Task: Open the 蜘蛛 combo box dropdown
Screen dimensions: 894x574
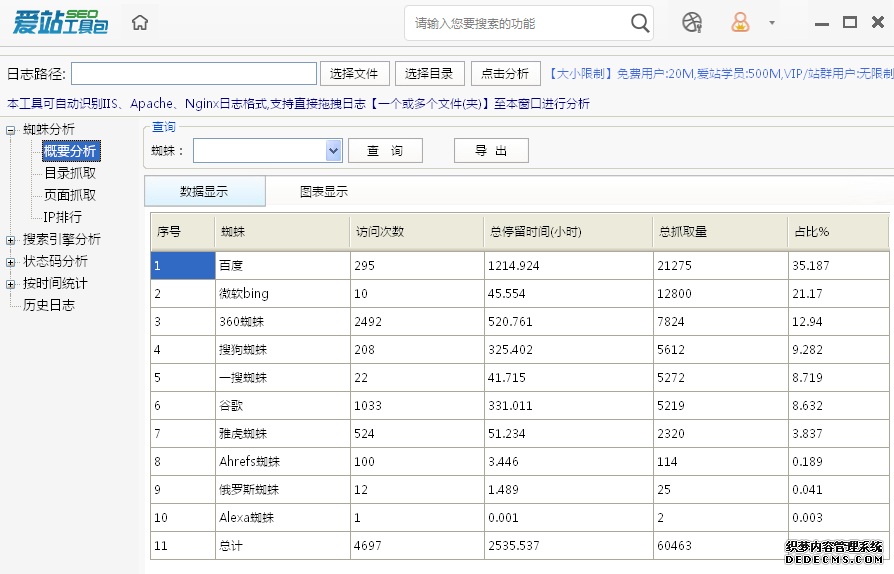Action: tap(333, 151)
